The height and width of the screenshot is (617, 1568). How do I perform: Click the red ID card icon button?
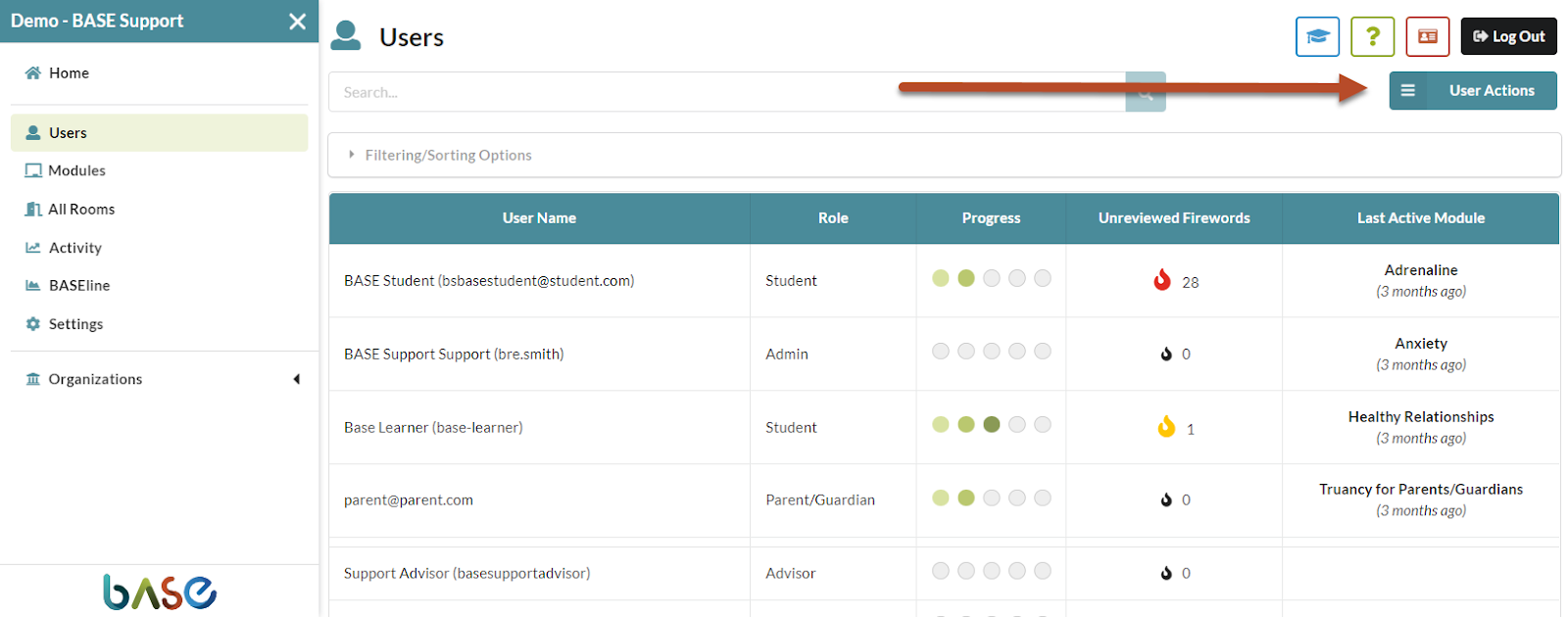coord(1428,36)
